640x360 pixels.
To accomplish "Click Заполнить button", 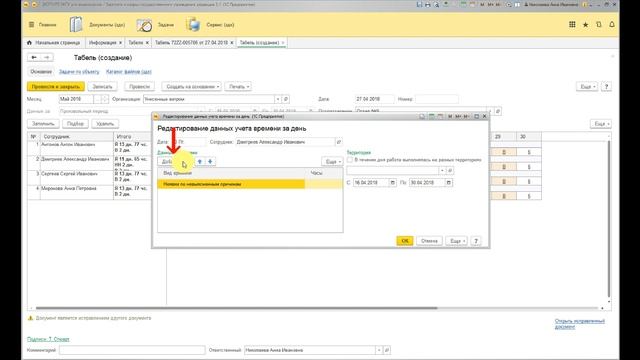I will [x=43, y=124].
